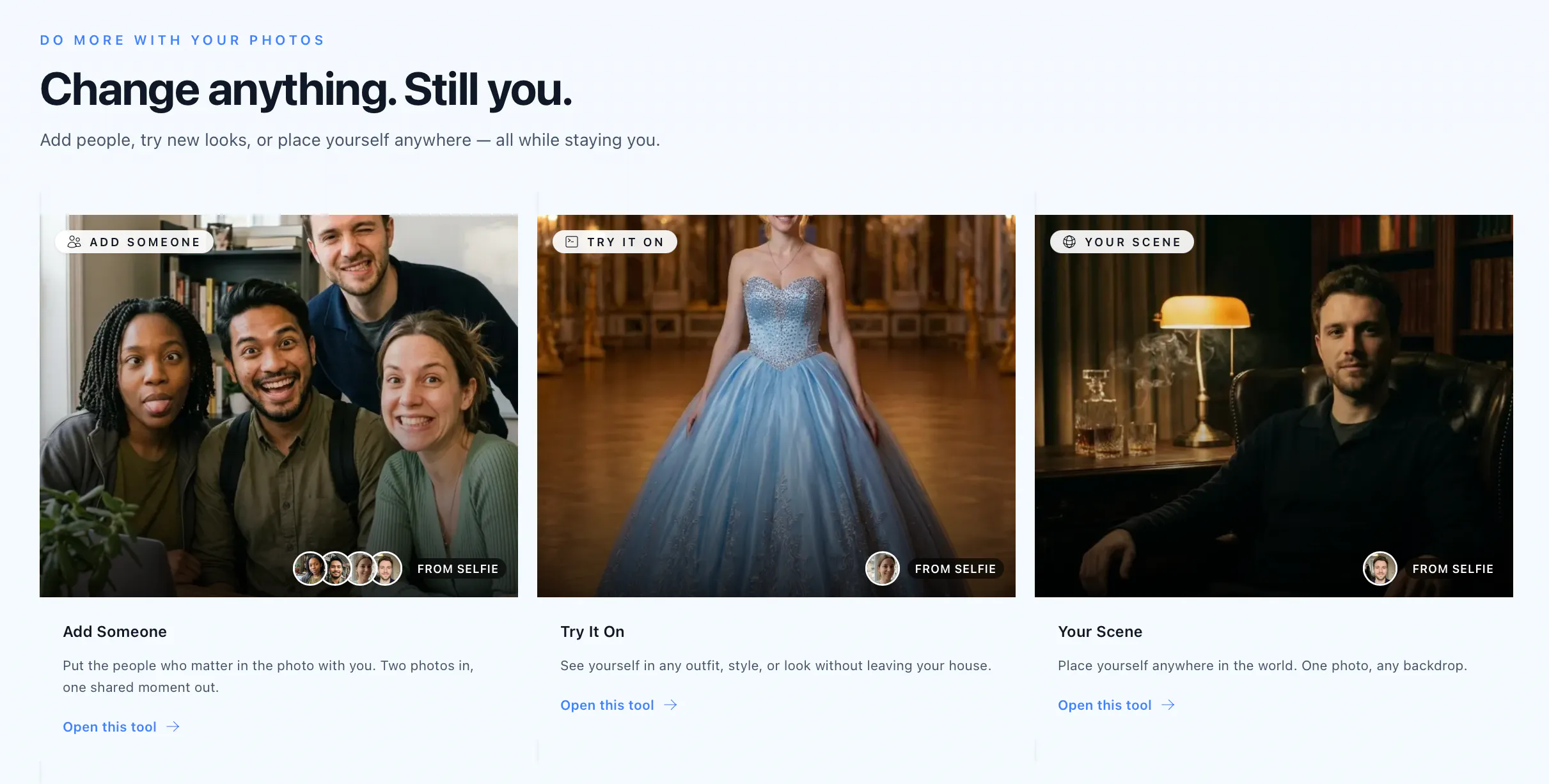Screen dimensions: 1549x784
Task: Click the selfie avatar on the Try It On card
Action: (883, 568)
